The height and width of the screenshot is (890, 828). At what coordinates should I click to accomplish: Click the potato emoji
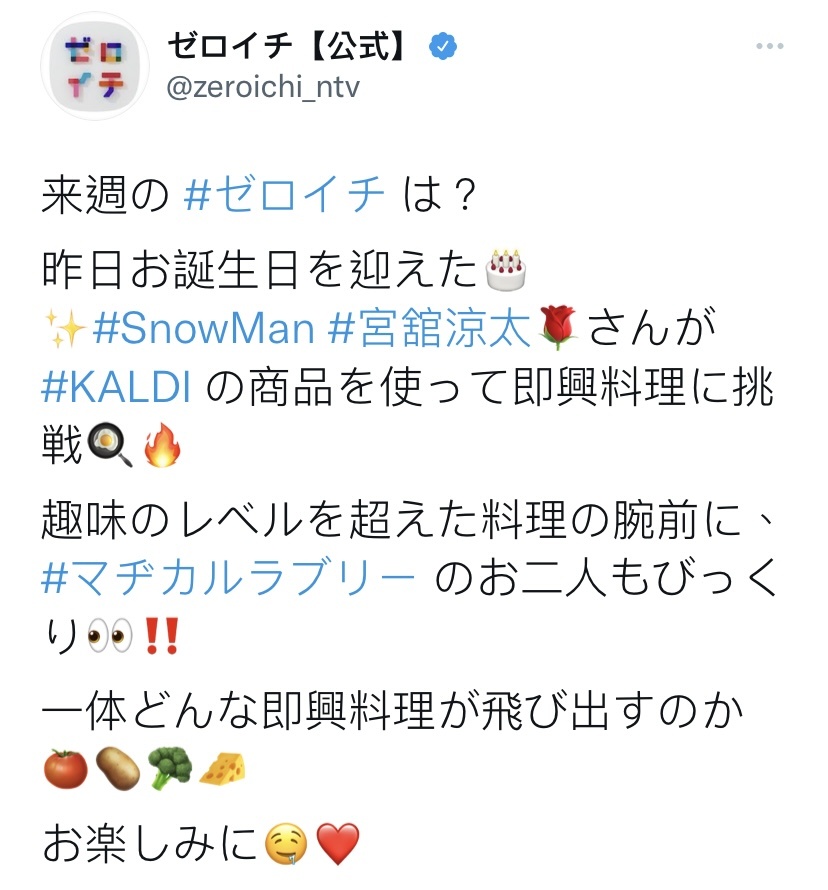click(x=118, y=769)
